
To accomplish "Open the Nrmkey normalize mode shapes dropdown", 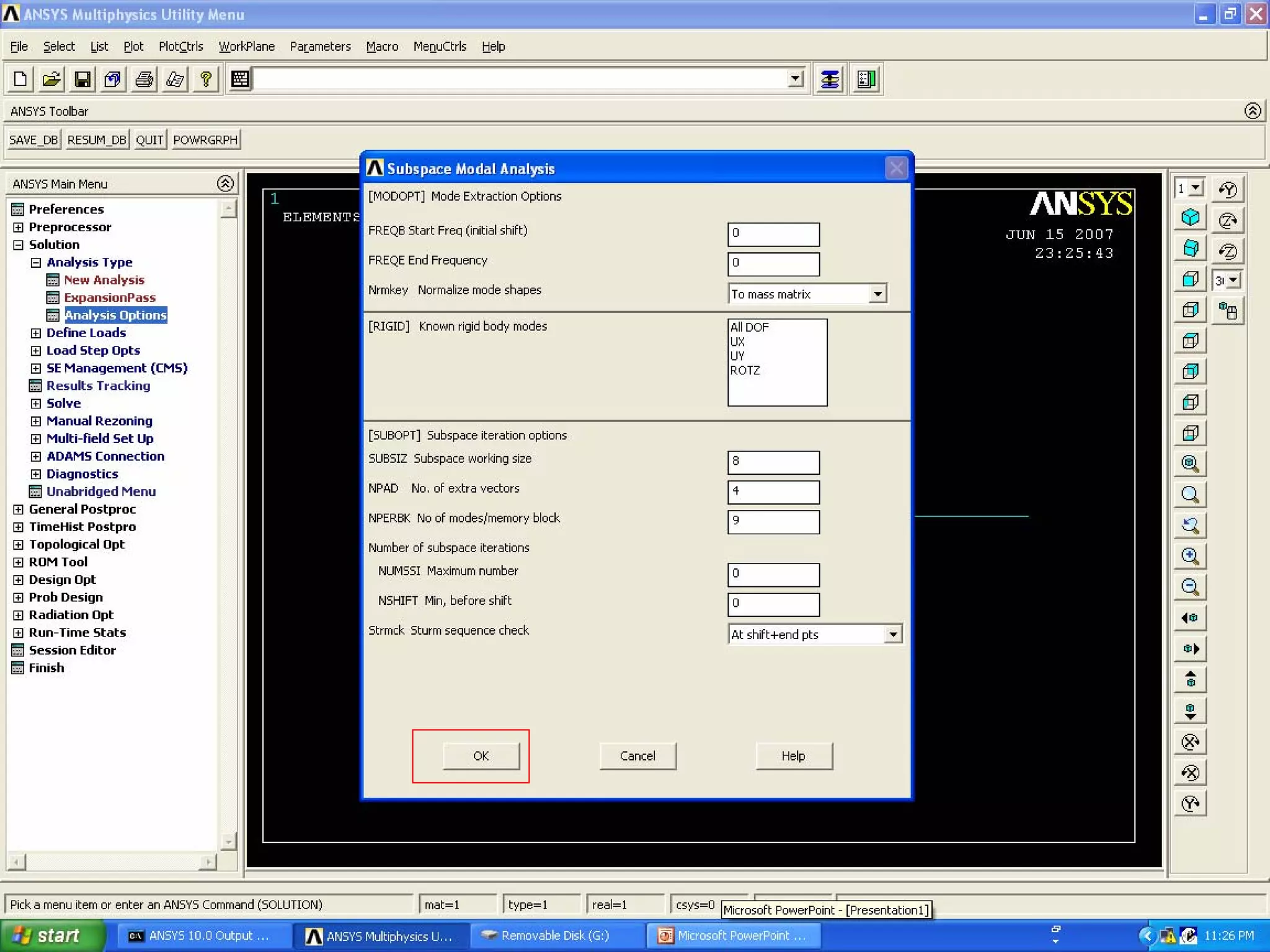I will click(x=877, y=294).
